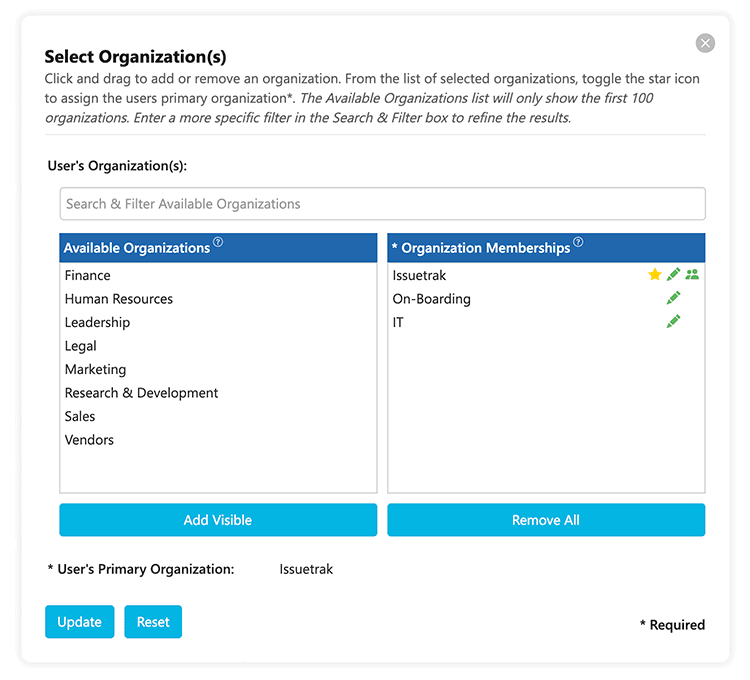Select IT in Organization Memberships
Image resolution: width=750 pixels, height=680 pixels.
click(546, 322)
